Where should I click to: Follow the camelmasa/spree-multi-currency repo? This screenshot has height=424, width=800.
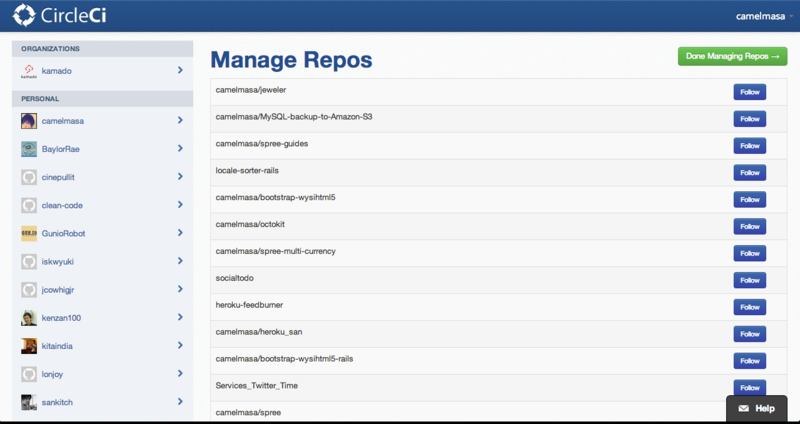pyautogui.click(x=749, y=253)
